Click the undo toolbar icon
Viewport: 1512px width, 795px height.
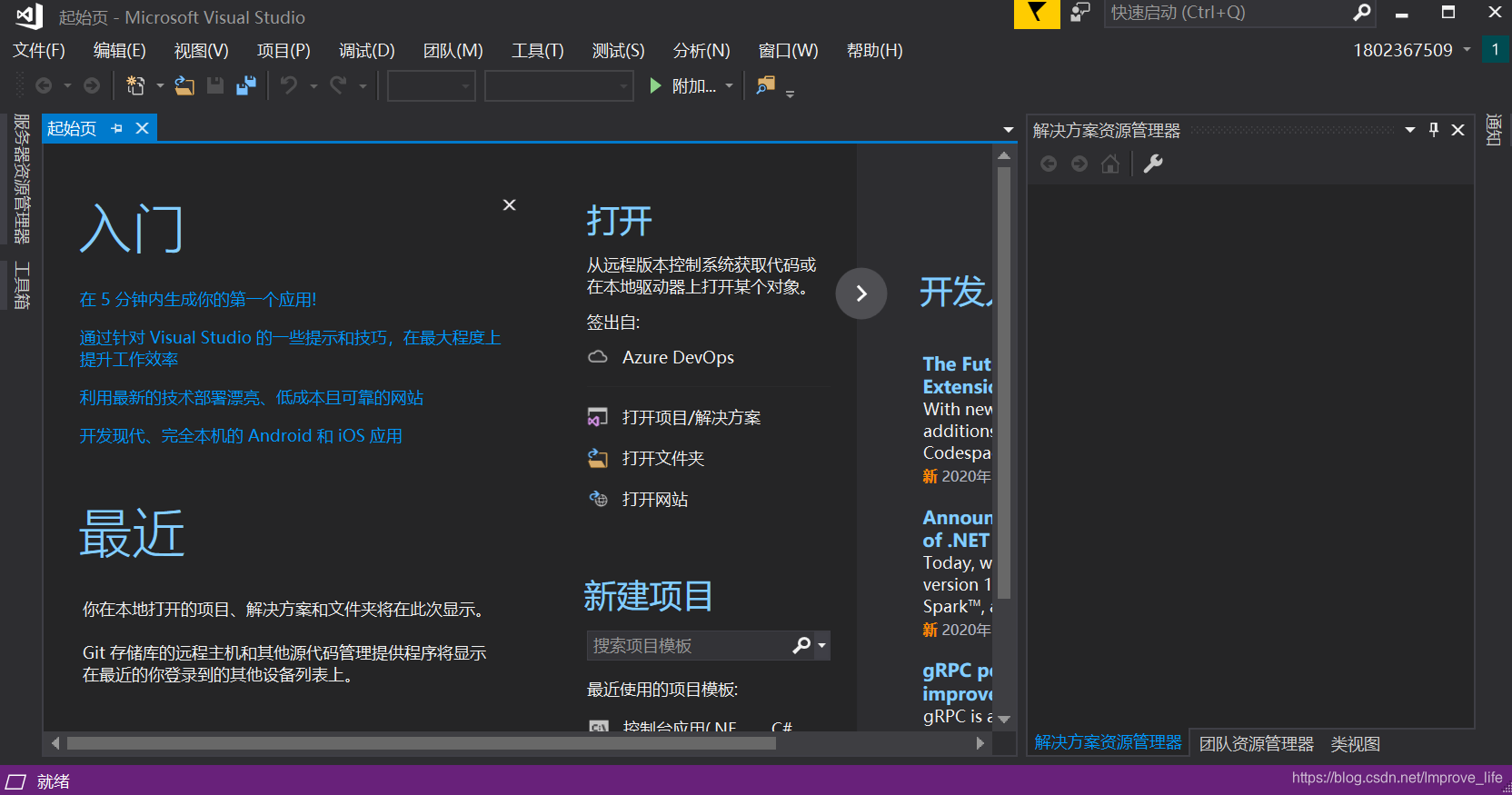point(289,85)
